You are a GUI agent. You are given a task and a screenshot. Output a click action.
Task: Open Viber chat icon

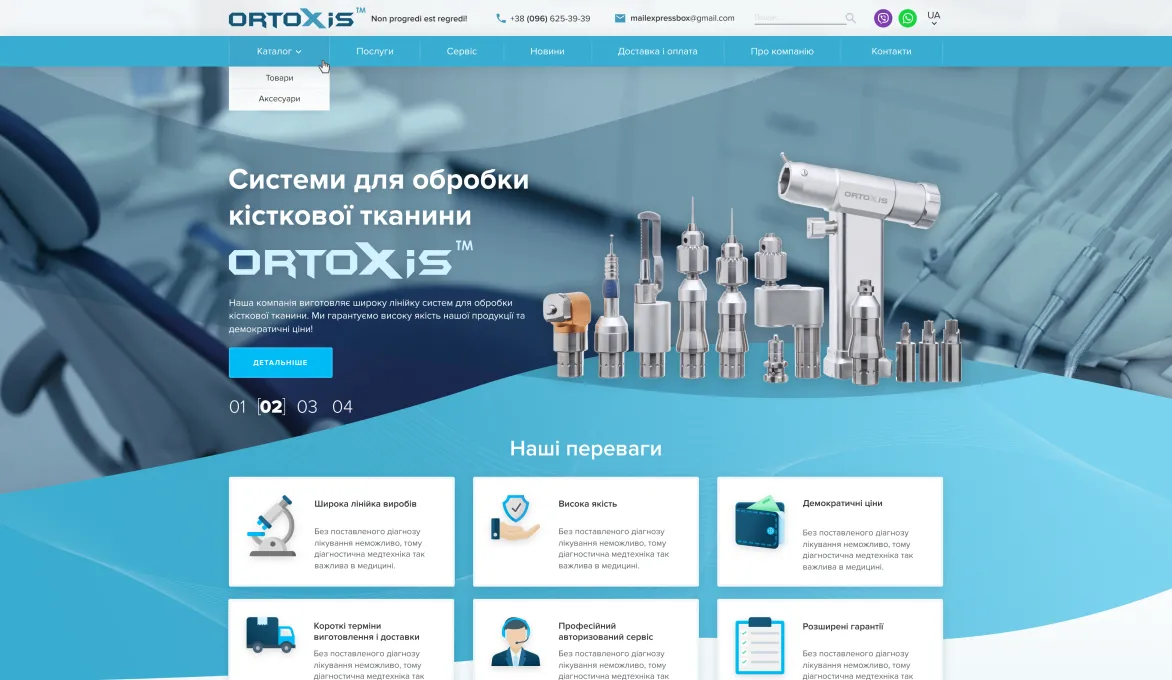[x=883, y=18]
